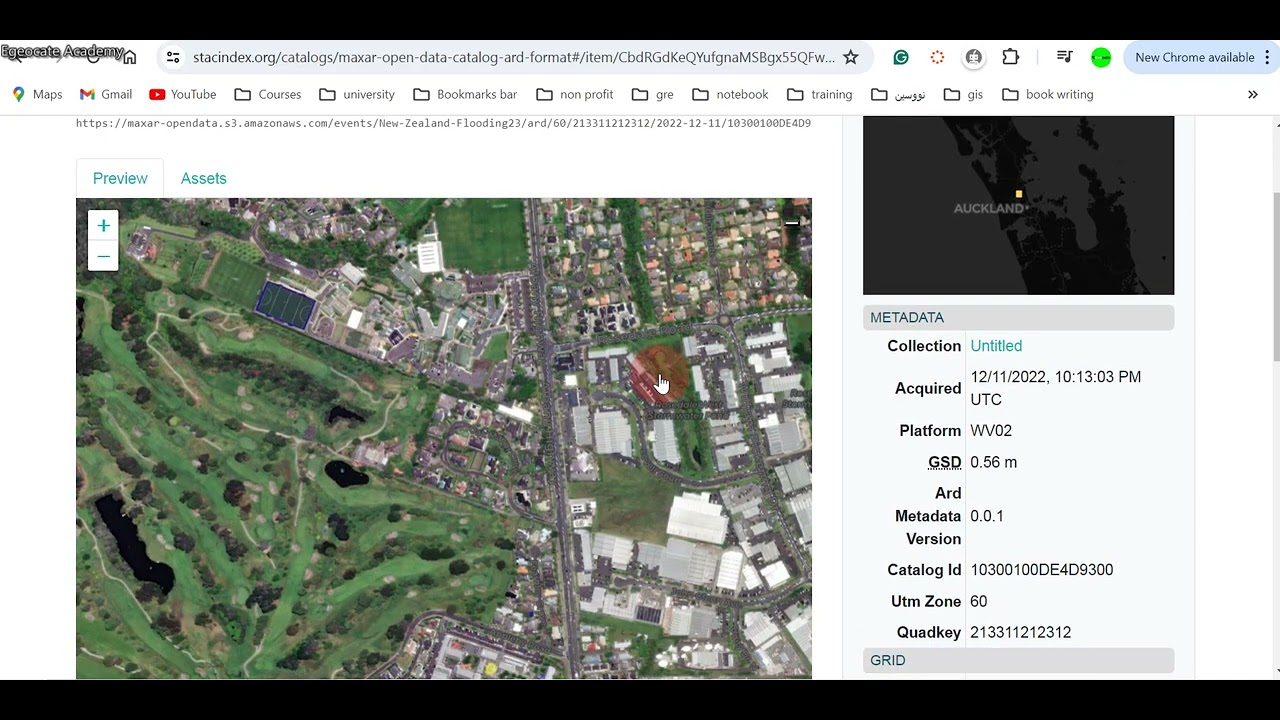Open the Courses bookmark folder
This screenshot has width=1280, height=720.
click(268, 95)
